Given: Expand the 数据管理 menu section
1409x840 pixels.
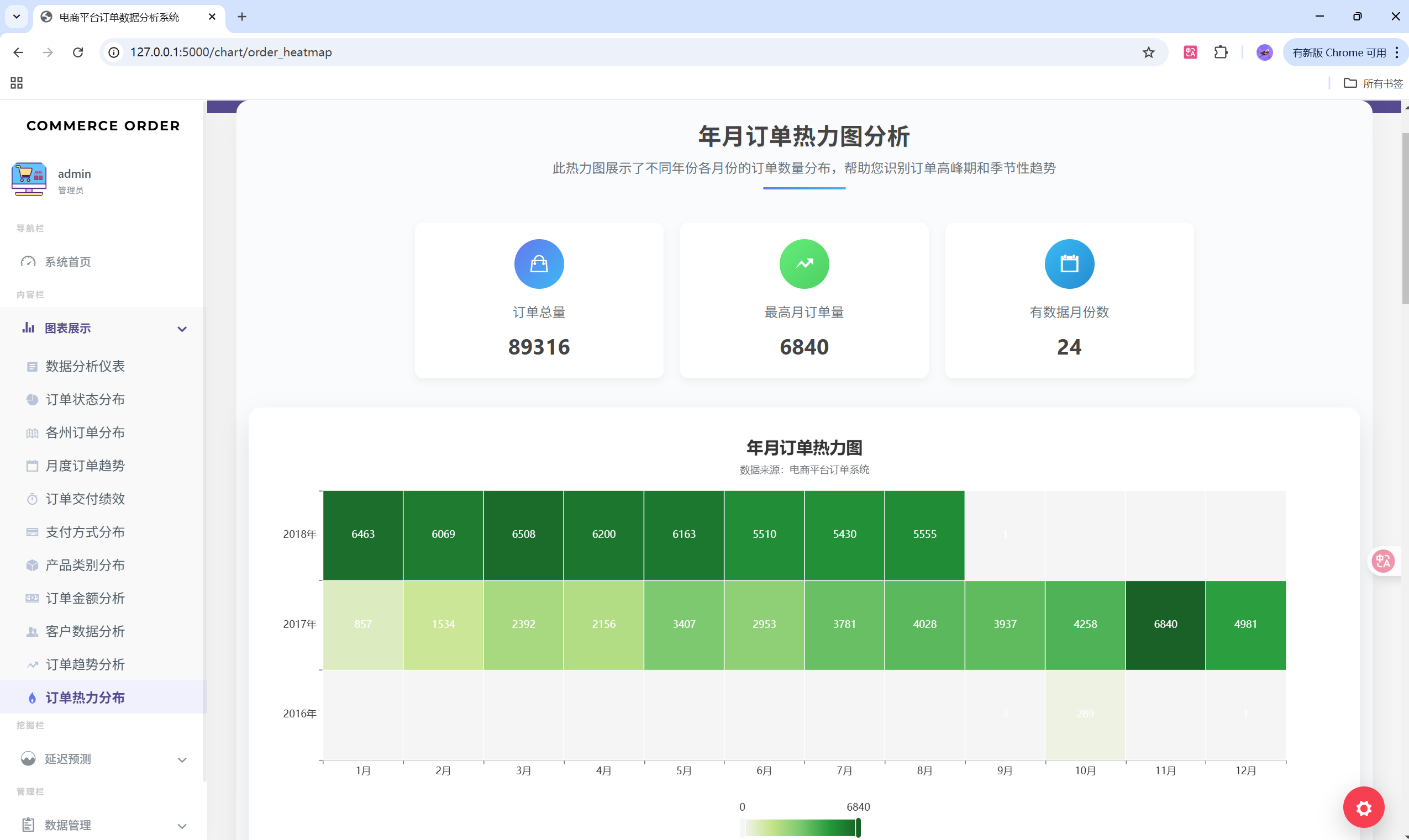Looking at the screenshot, I should [182, 826].
